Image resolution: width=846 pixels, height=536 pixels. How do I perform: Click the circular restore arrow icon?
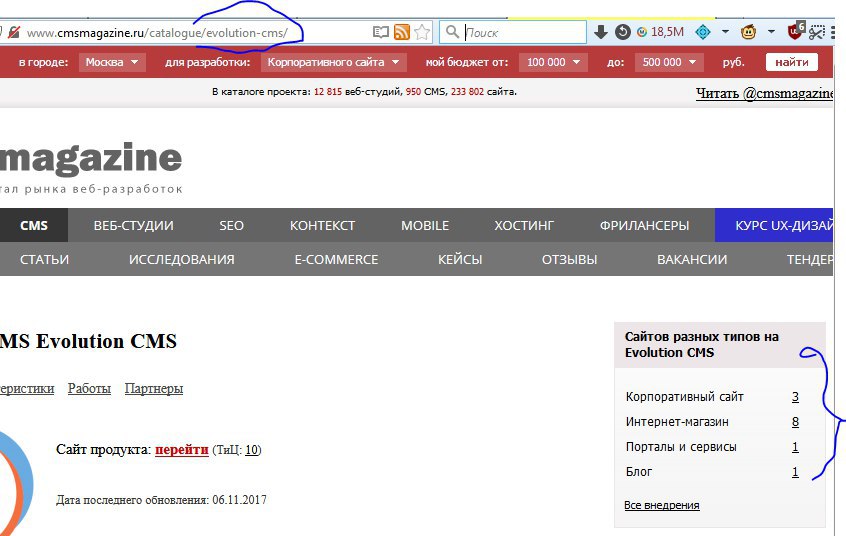(x=623, y=32)
